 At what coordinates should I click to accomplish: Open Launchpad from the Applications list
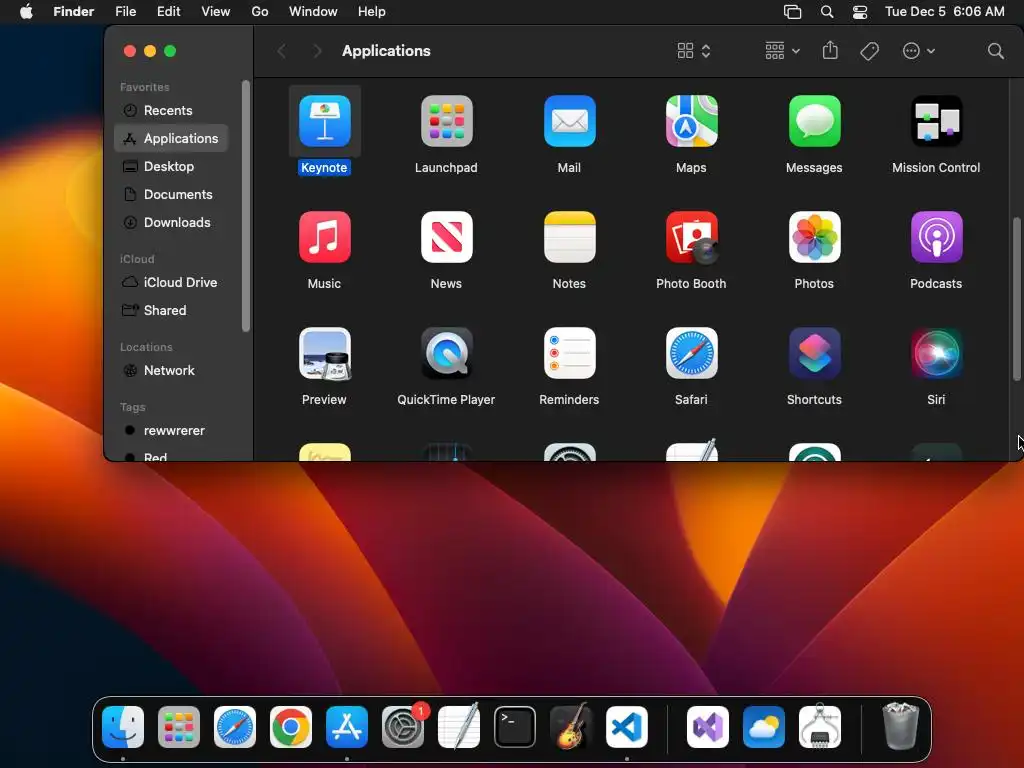tap(447, 121)
